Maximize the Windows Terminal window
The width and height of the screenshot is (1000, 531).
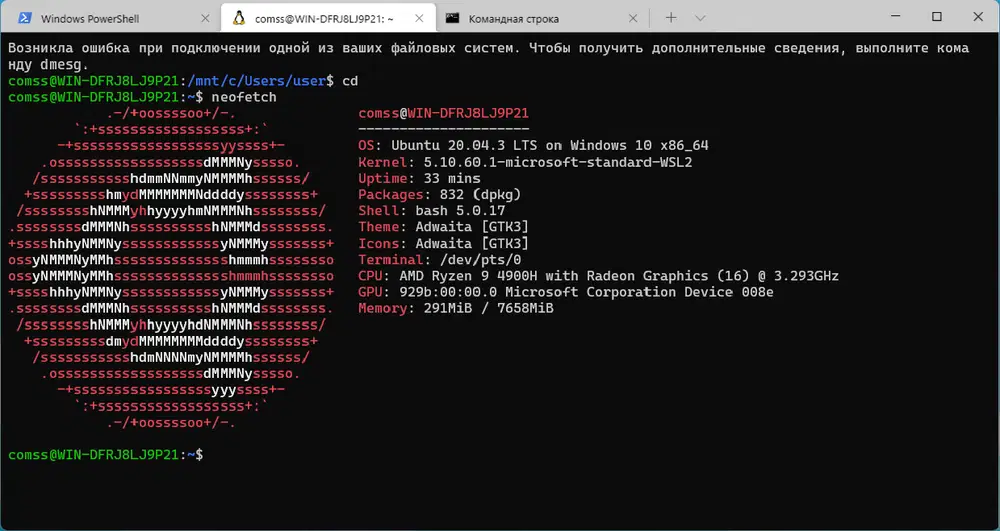(x=936, y=17)
